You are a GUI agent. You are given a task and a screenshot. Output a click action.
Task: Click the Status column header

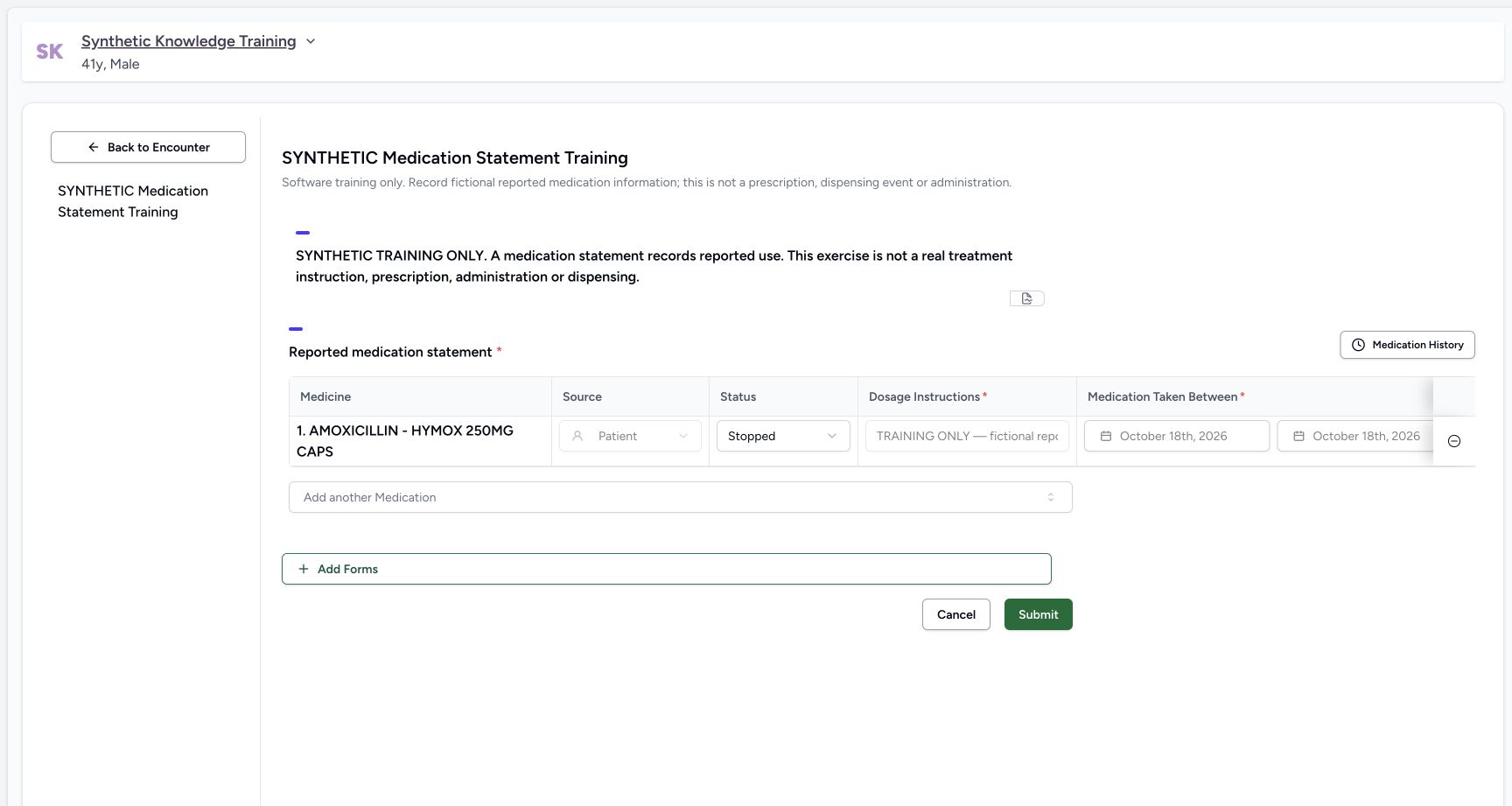pos(783,396)
